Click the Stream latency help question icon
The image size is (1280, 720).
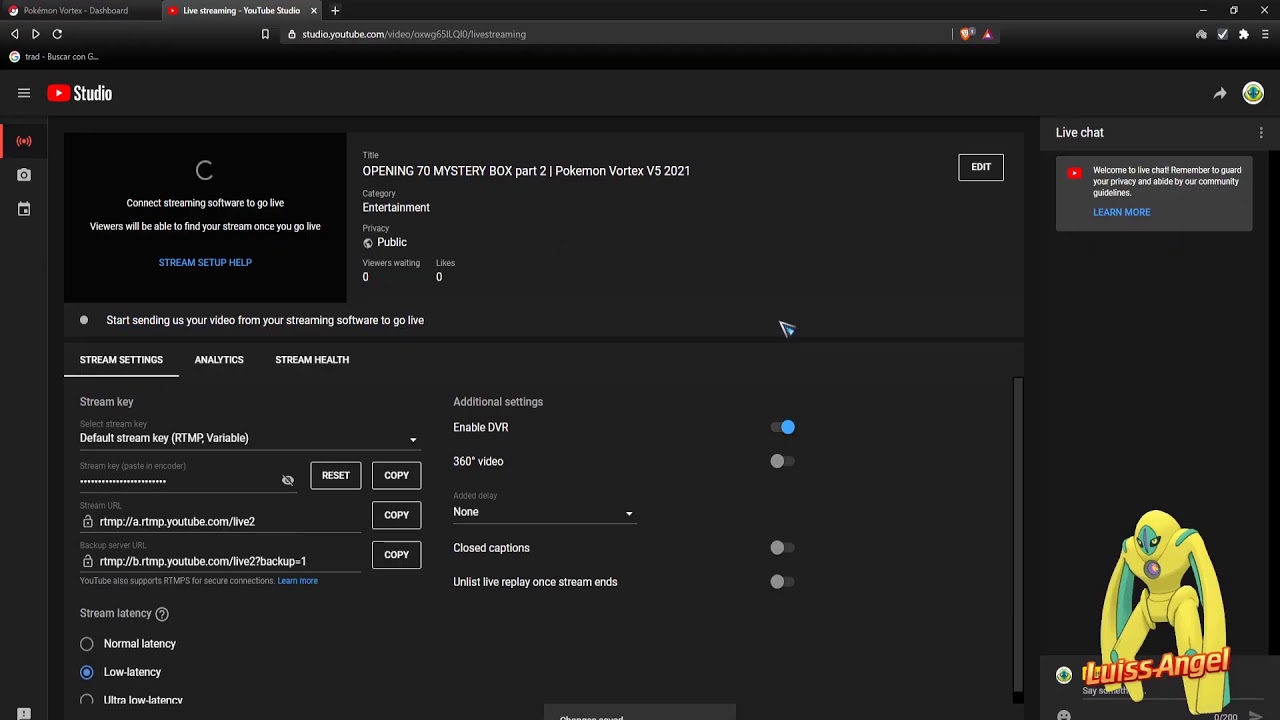(x=162, y=613)
